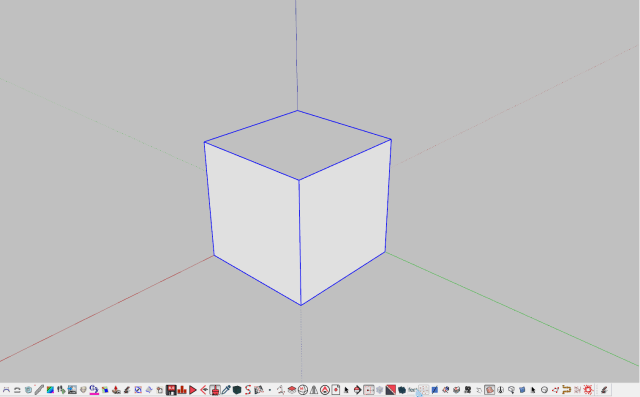
Task: Click the dark solid cube icon
Action: 237,390
